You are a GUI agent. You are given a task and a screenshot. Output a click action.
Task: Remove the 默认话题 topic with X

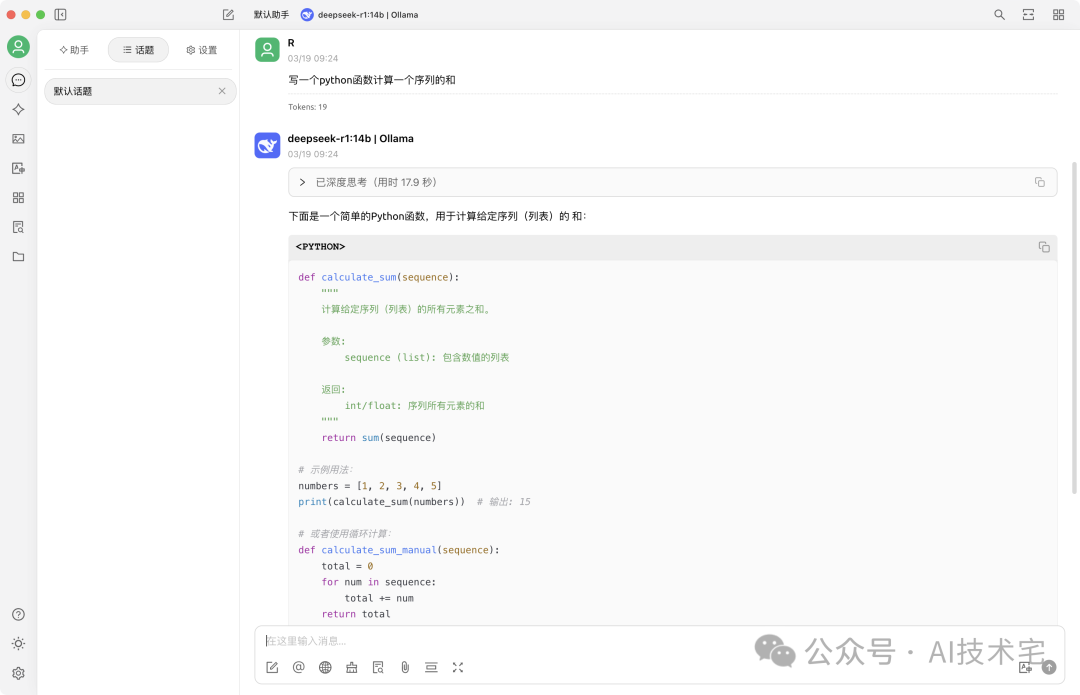(222, 91)
